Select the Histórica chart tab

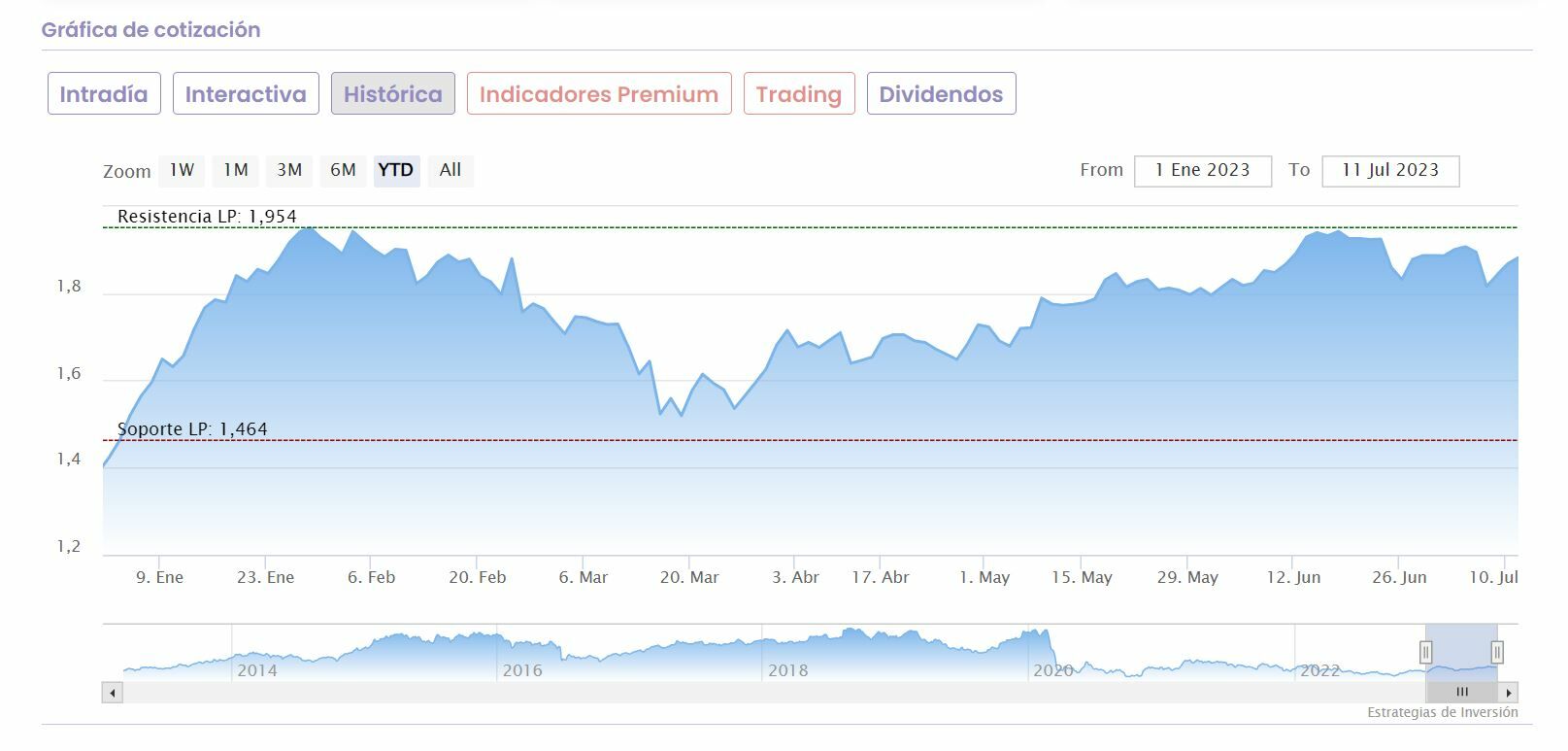(392, 94)
